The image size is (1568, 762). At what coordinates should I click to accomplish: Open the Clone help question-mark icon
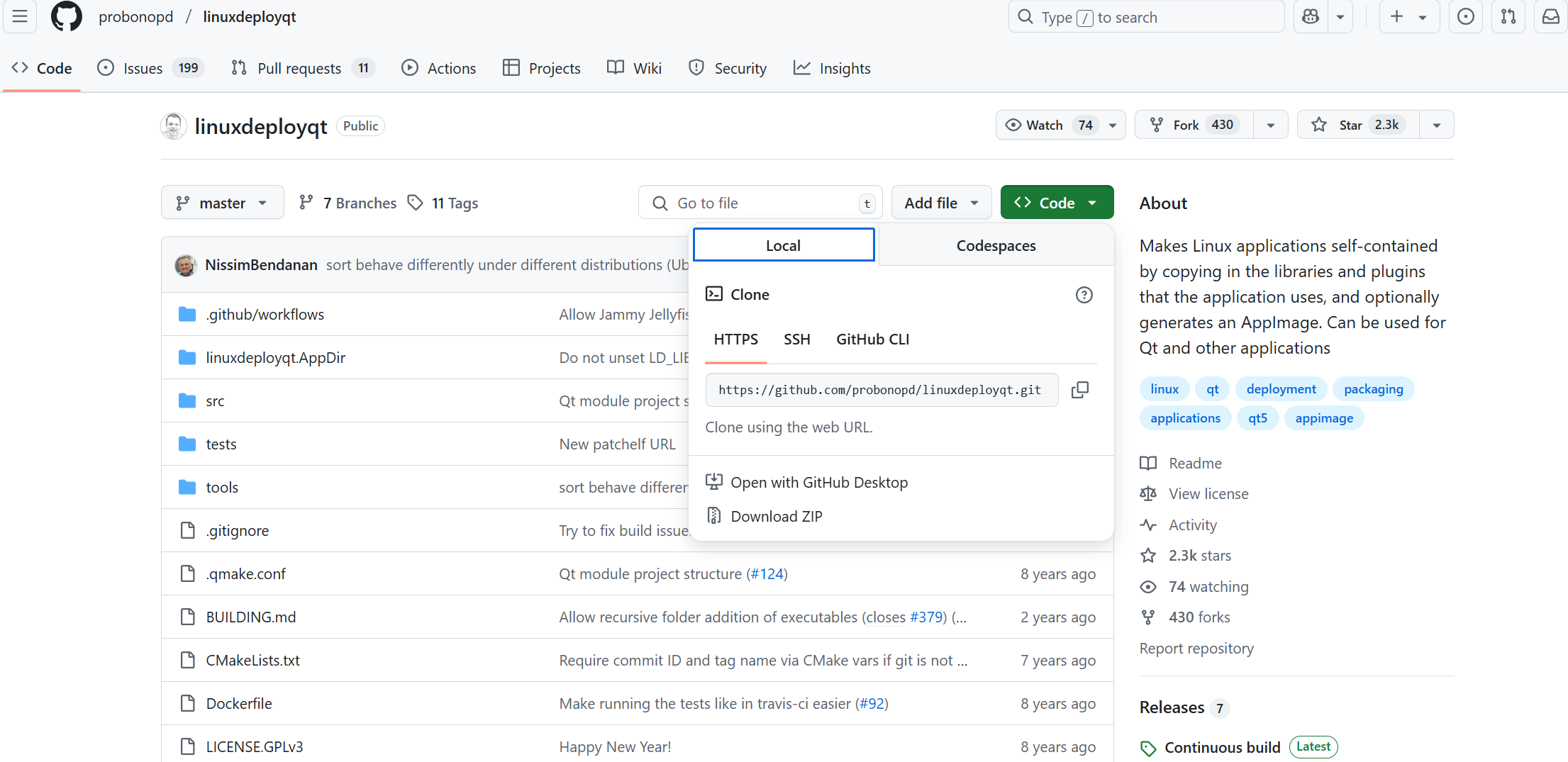1084,294
